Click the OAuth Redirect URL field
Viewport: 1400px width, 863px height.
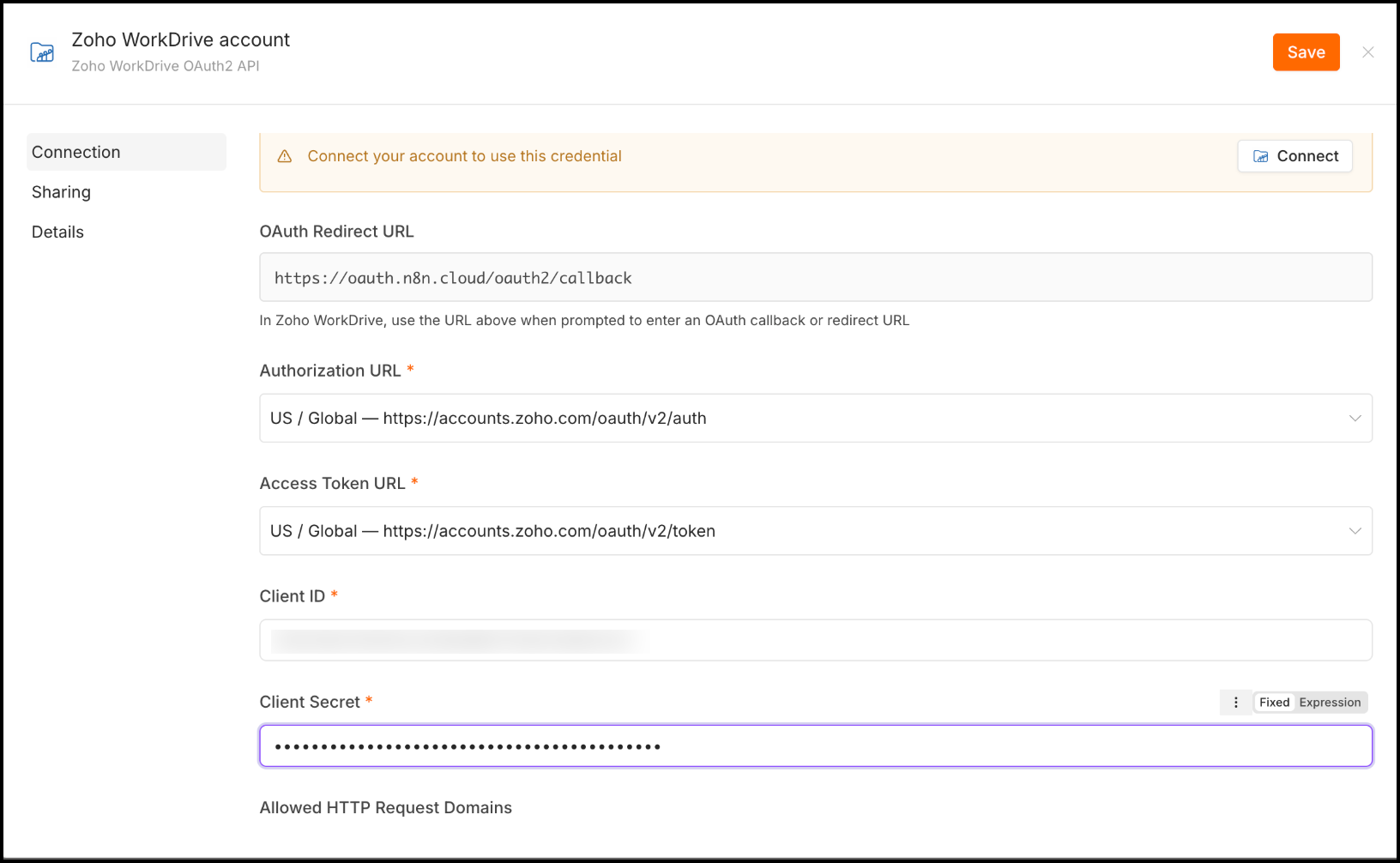pos(816,277)
